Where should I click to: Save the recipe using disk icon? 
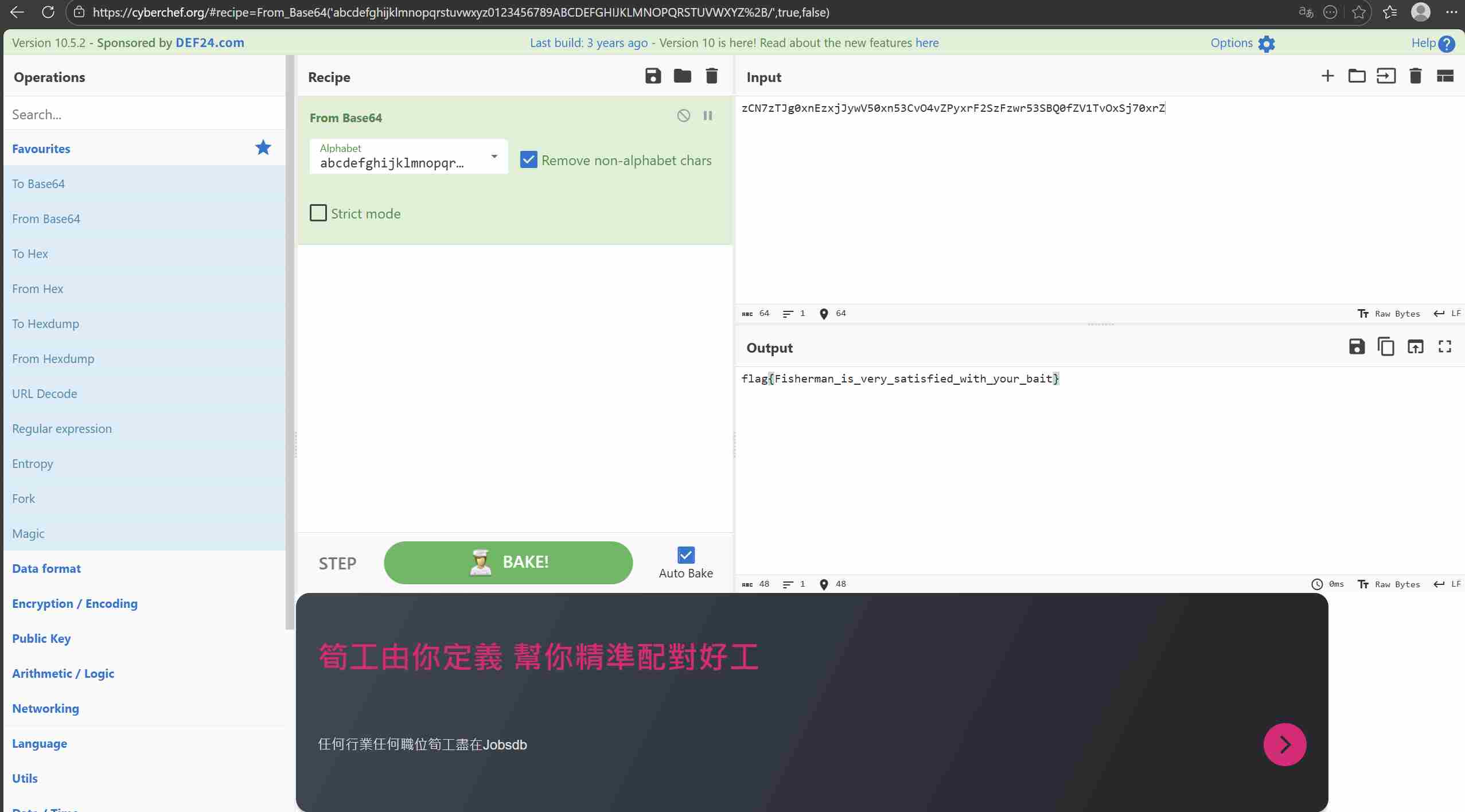(x=653, y=76)
